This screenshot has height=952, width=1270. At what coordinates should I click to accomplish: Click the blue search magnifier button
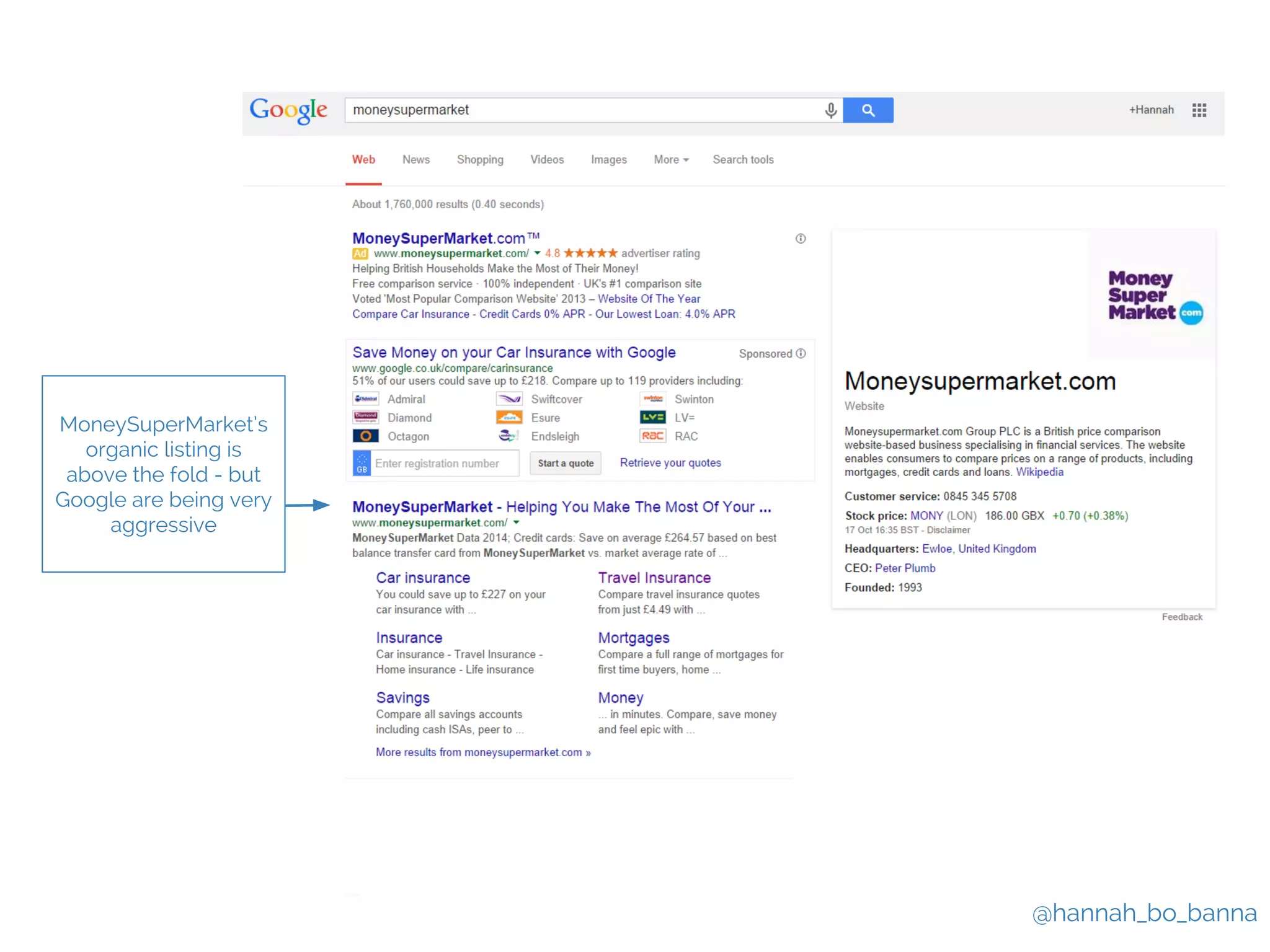(x=868, y=110)
